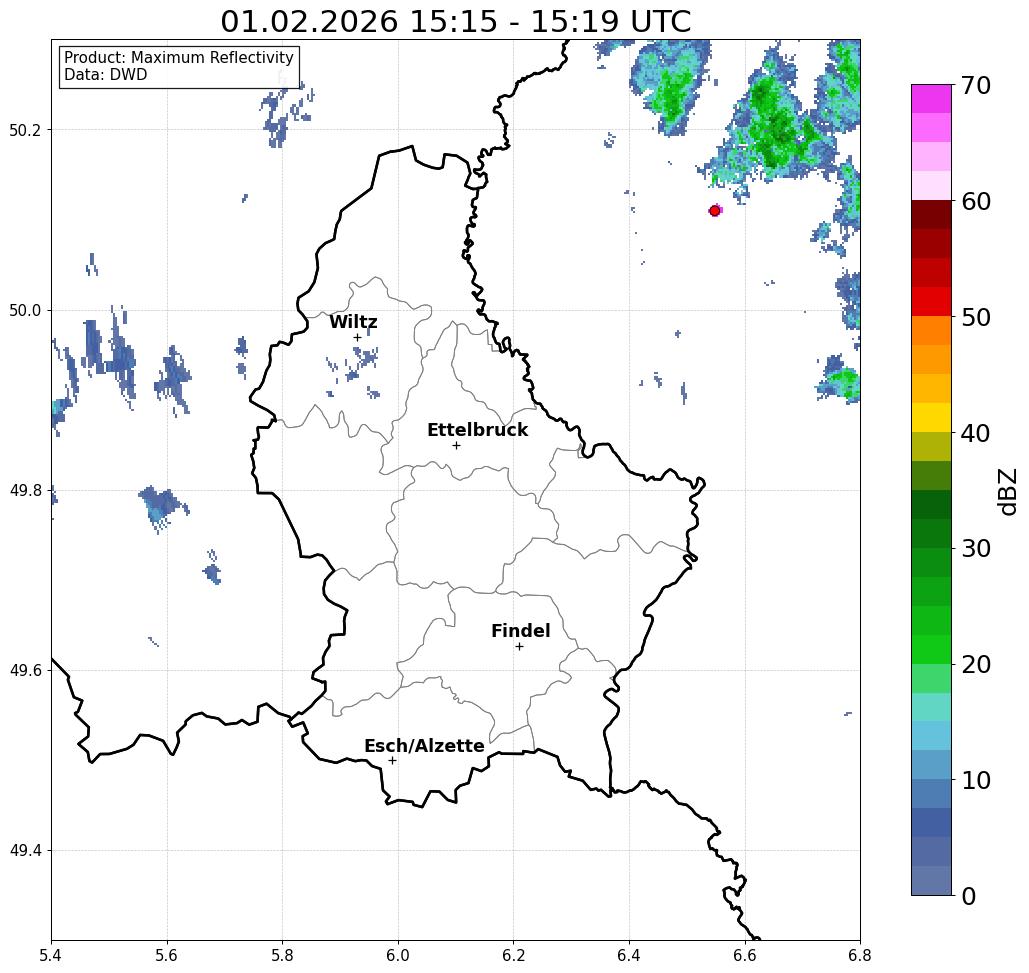
Task: Click the 70 dBZ colorbar label
Action: (x=975, y=85)
